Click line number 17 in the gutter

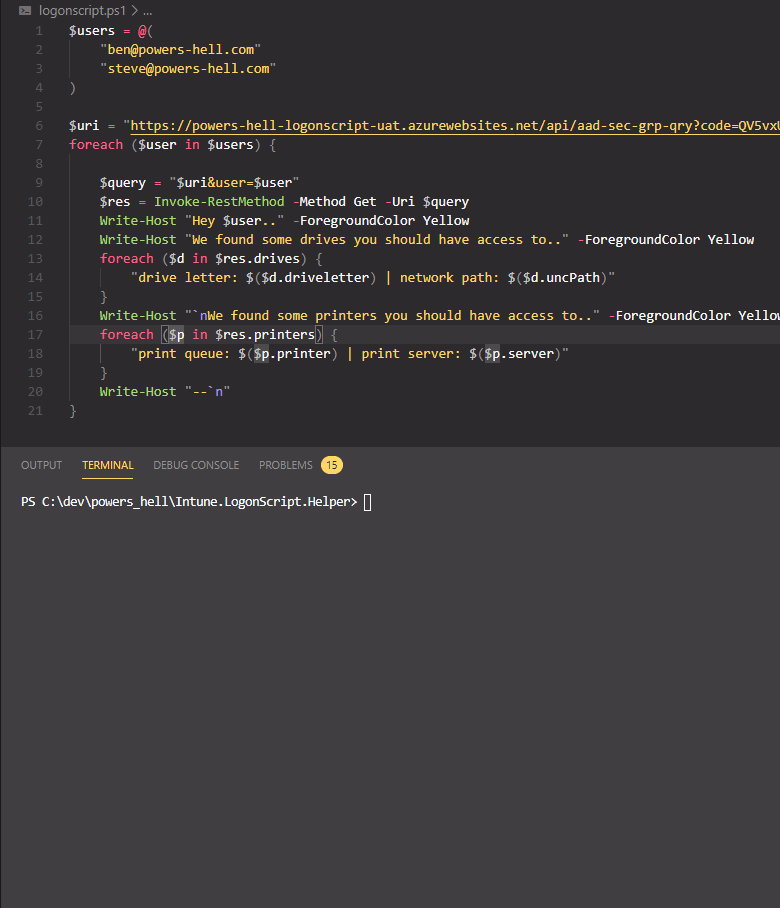tap(35, 335)
